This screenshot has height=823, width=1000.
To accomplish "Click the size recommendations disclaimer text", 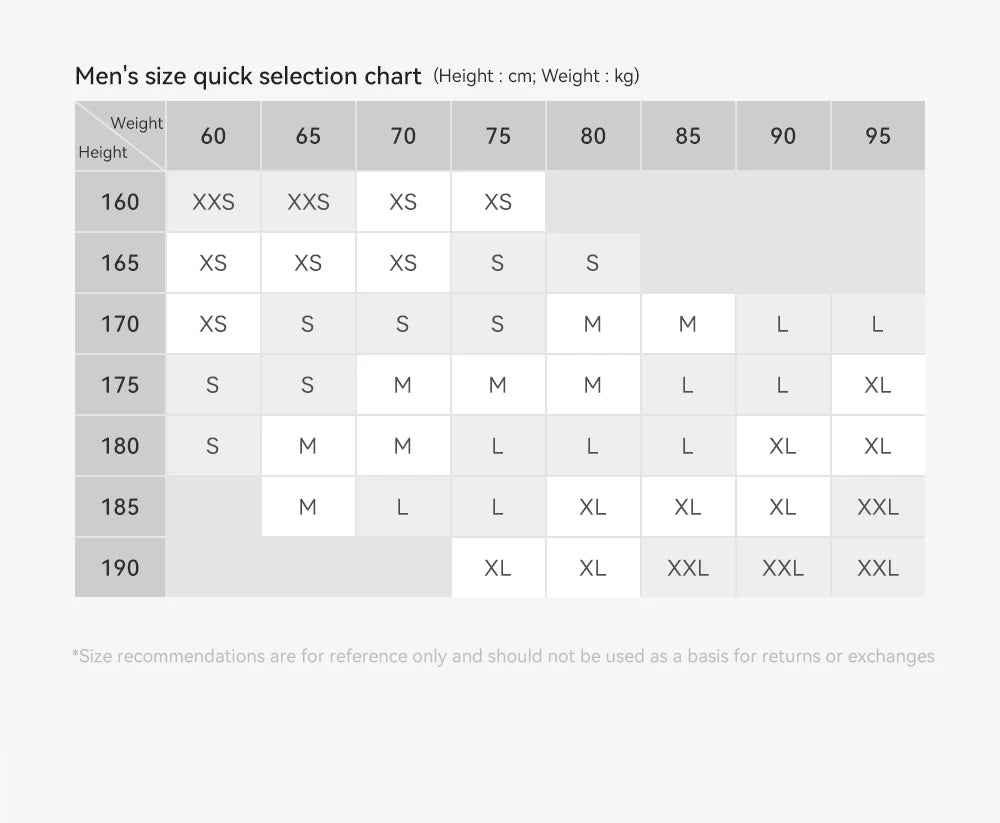I will click(503, 656).
